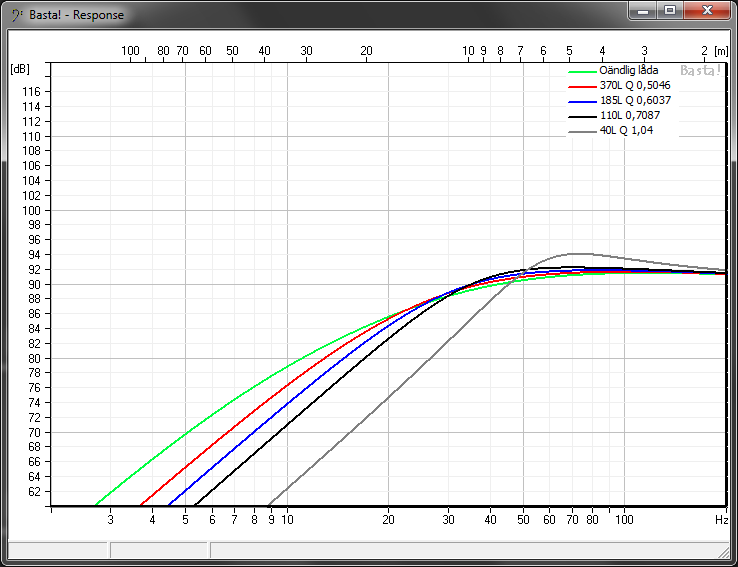Select the '370L Q 0,5046' legend entry
The image size is (738, 567).
635,86
